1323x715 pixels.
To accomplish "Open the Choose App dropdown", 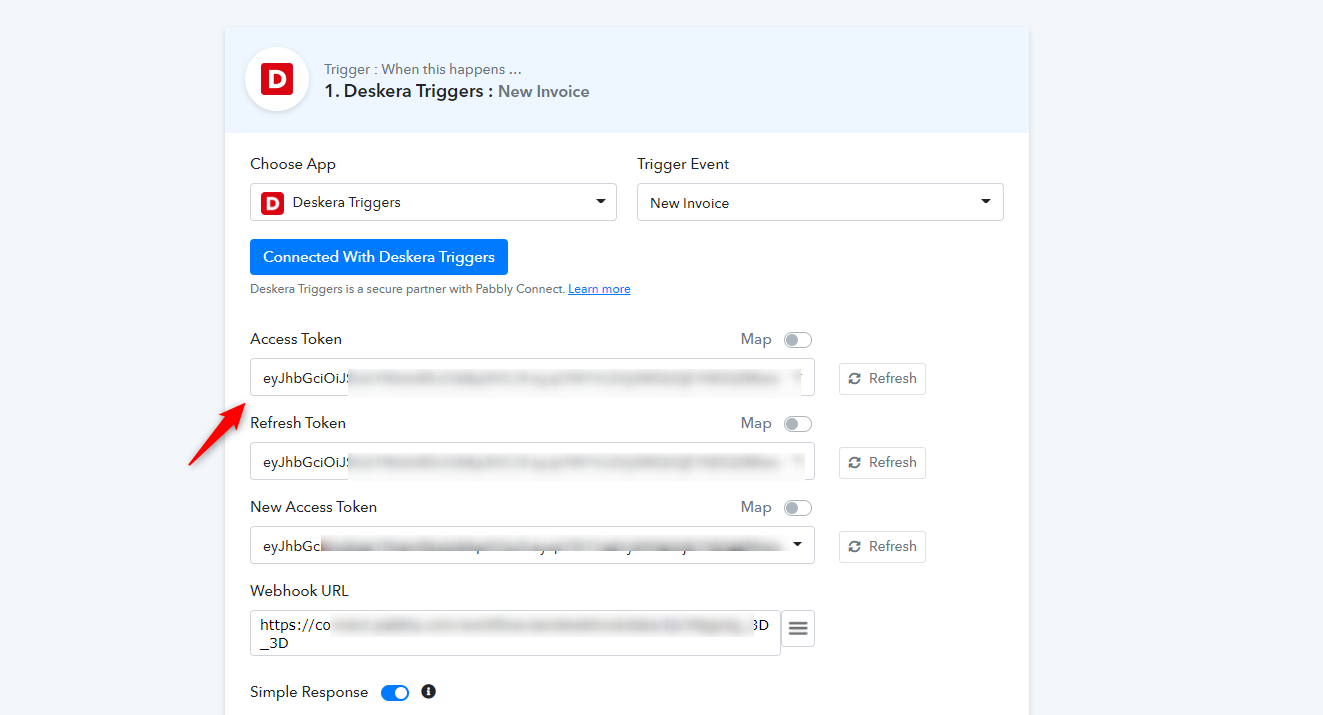I will [x=433, y=202].
